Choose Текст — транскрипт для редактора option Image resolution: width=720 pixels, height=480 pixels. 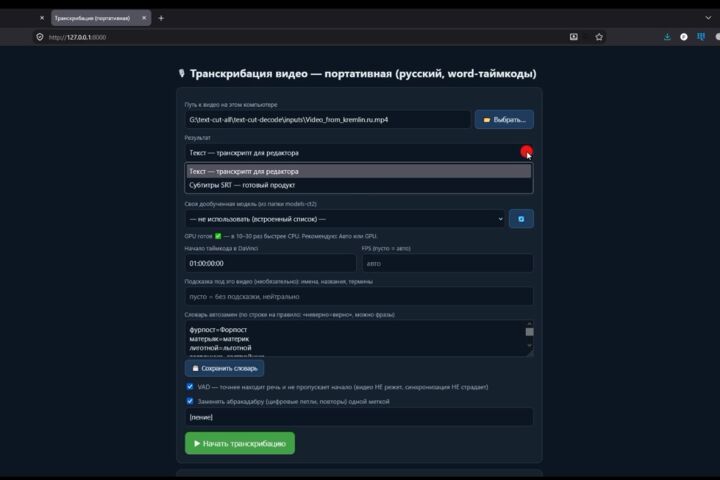(x=359, y=171)
